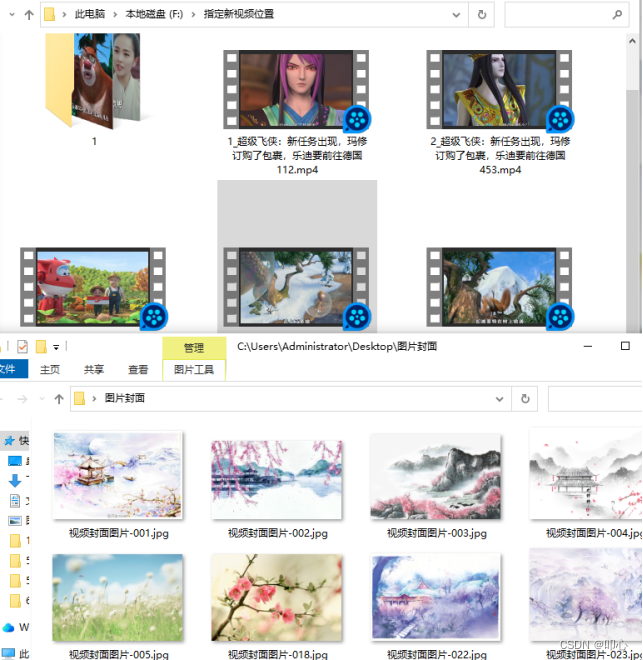Click search magnifier icon in upper window
This screenshot has height=660, width=643.
(617, 15)
